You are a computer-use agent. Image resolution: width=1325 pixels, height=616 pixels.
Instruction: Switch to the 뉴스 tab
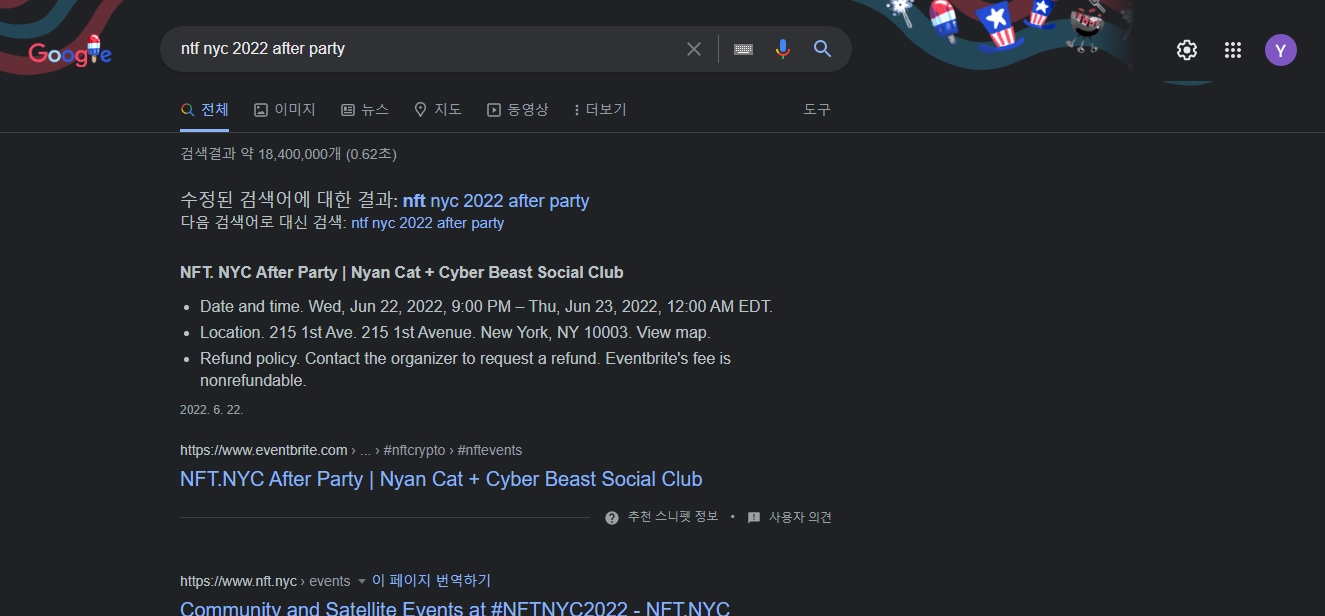(365, 110)
